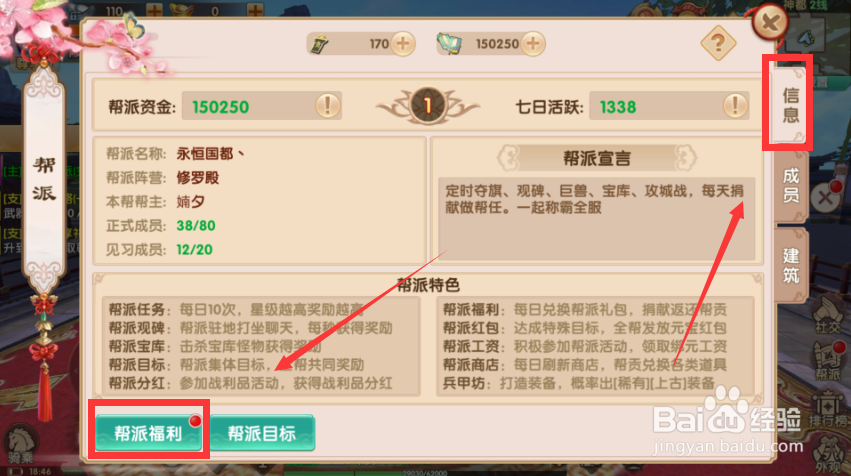This screenshot has width=851, height=476.
Task: Open the 帮派福利 button
Action: (x=148, y=433)
